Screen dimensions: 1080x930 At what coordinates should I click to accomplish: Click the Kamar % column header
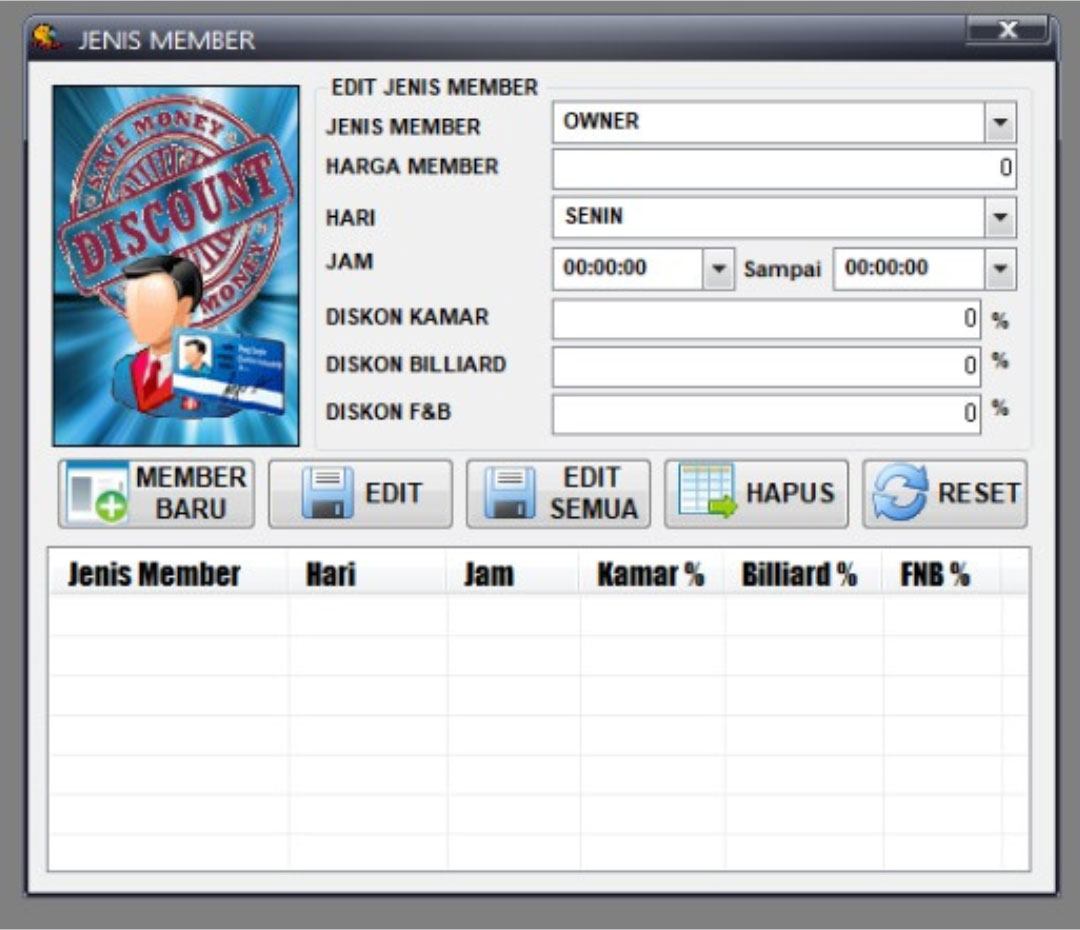[650, 575]
